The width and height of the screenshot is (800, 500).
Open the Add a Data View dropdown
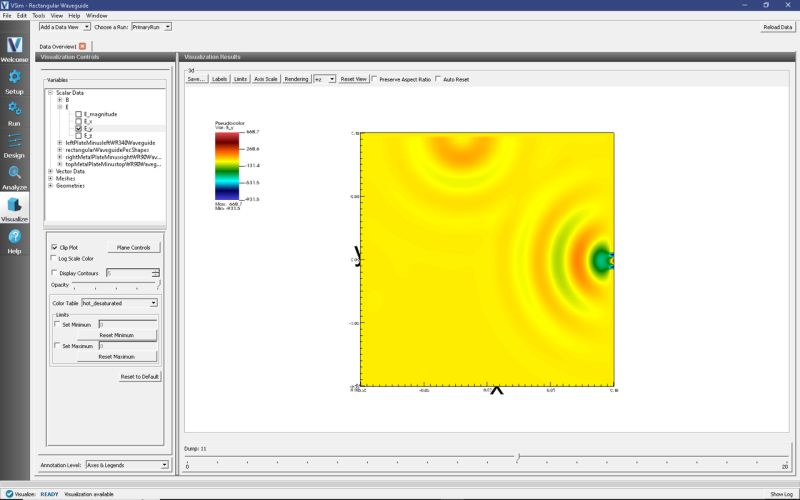click(65, 27)
